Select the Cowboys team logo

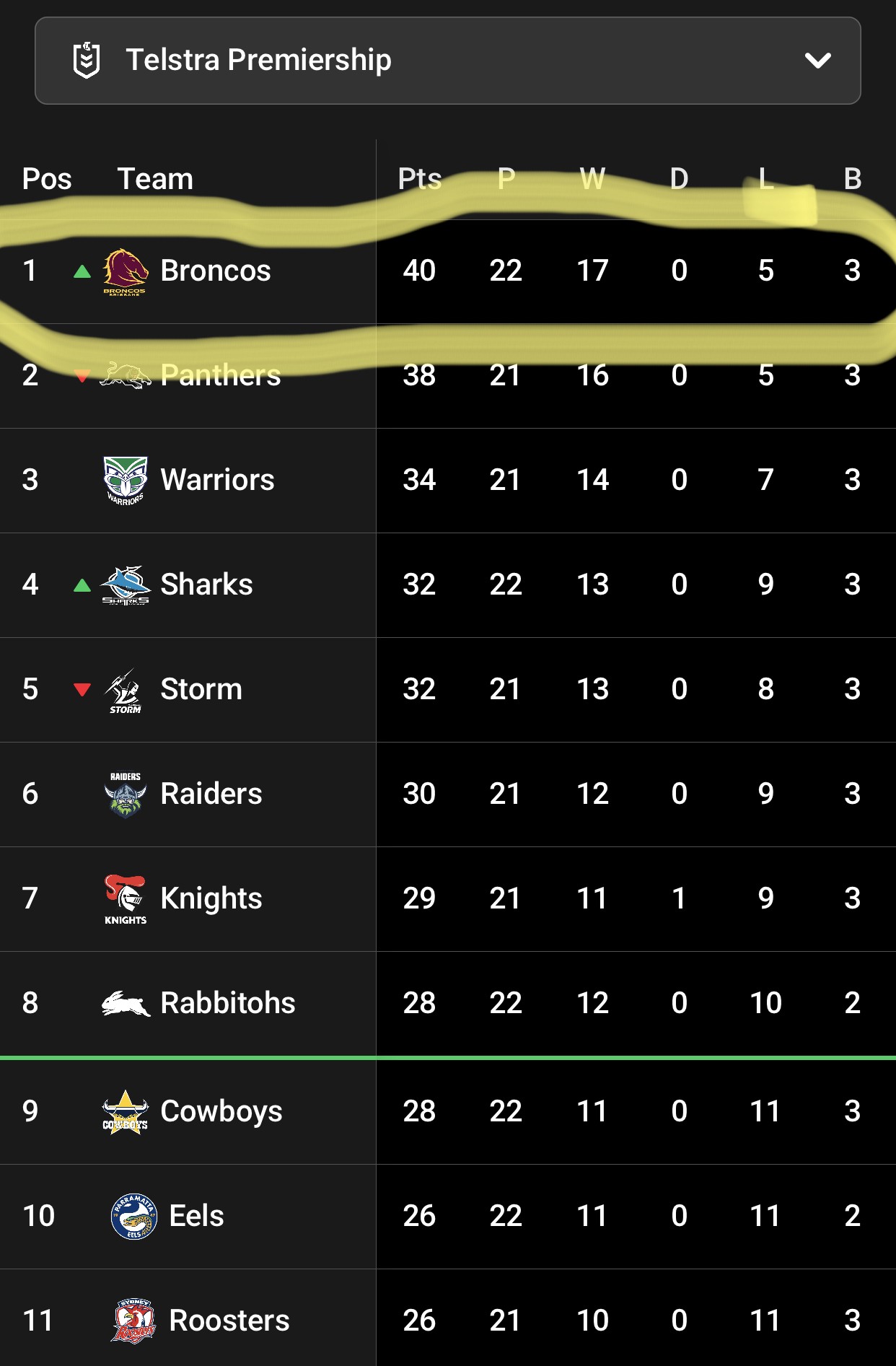coord(126,1112)
